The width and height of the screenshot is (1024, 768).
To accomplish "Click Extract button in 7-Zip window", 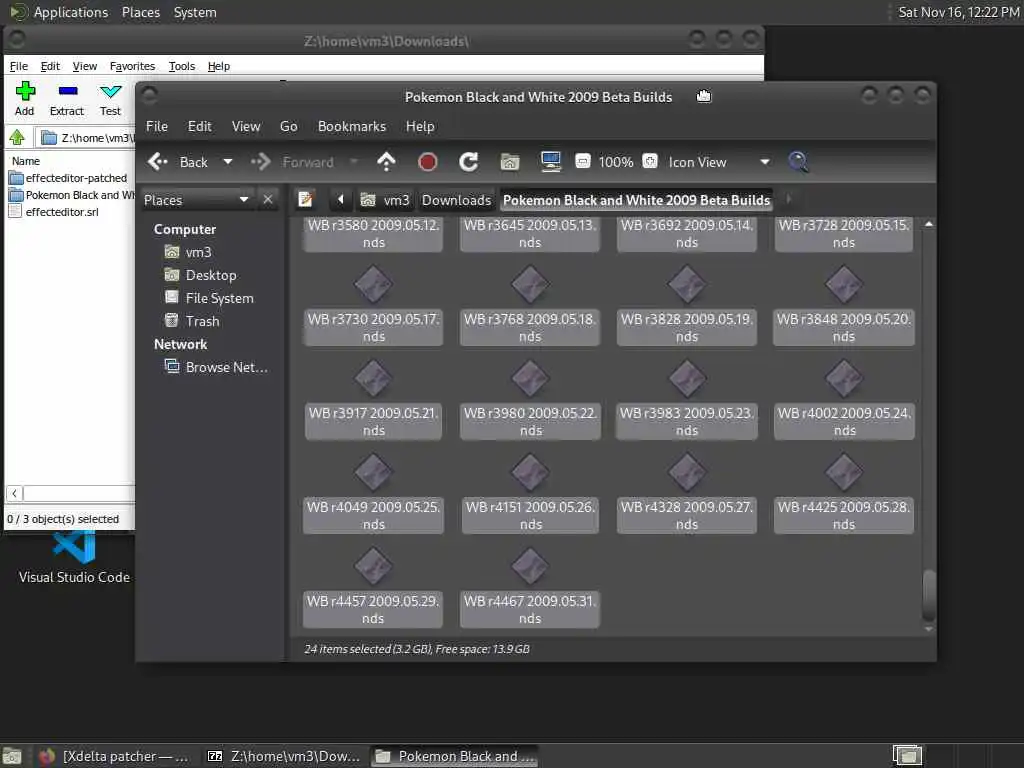I will [x=67, y=98].
